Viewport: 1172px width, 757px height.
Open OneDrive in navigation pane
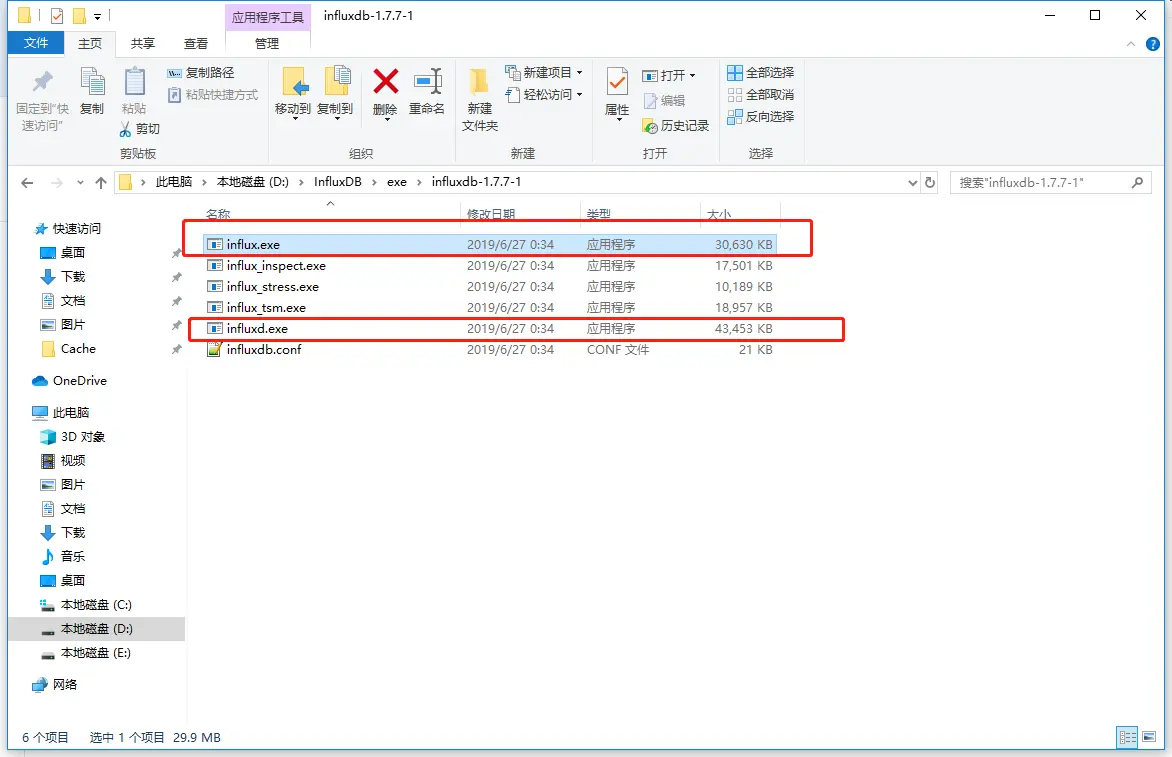(x=70, y=380)
